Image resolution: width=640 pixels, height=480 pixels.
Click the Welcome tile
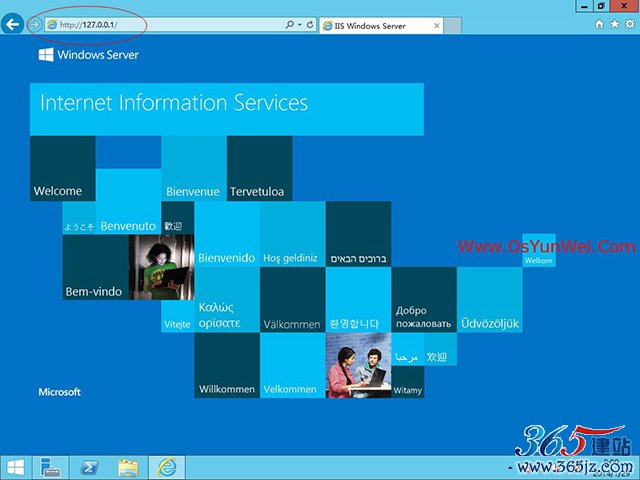[x=63, y=169]
